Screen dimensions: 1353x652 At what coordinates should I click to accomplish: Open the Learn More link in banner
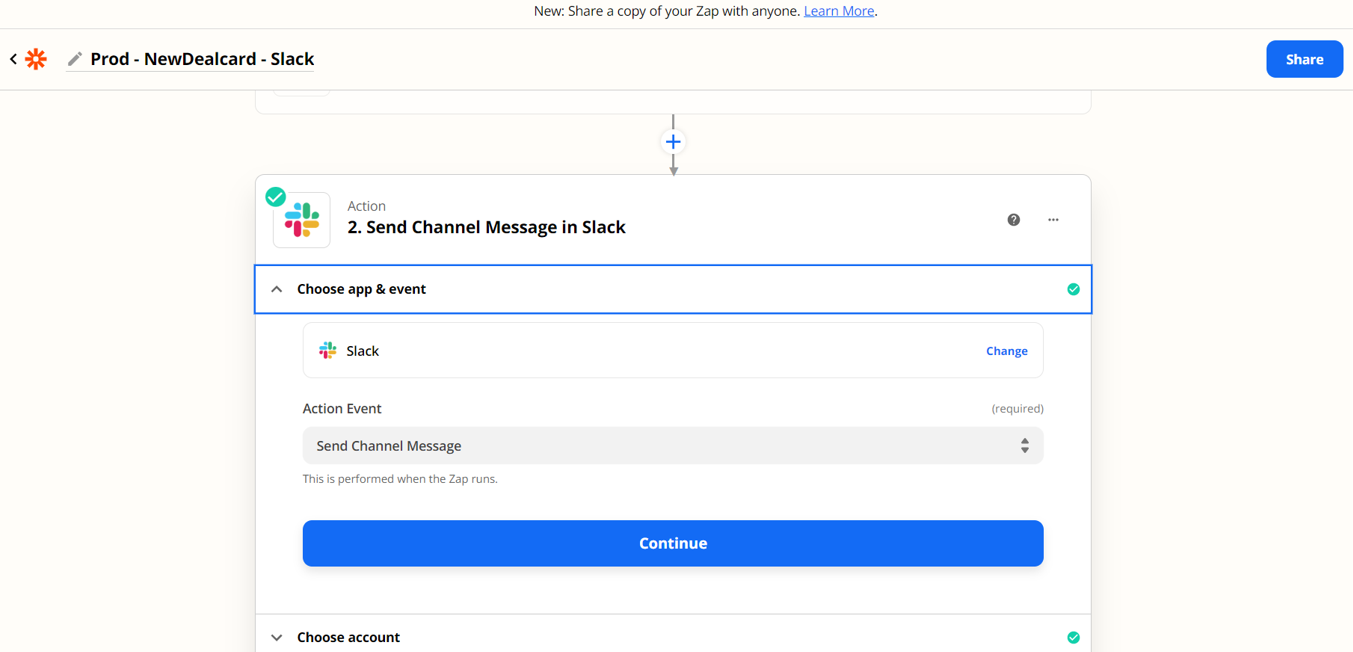tap(839, 11)
